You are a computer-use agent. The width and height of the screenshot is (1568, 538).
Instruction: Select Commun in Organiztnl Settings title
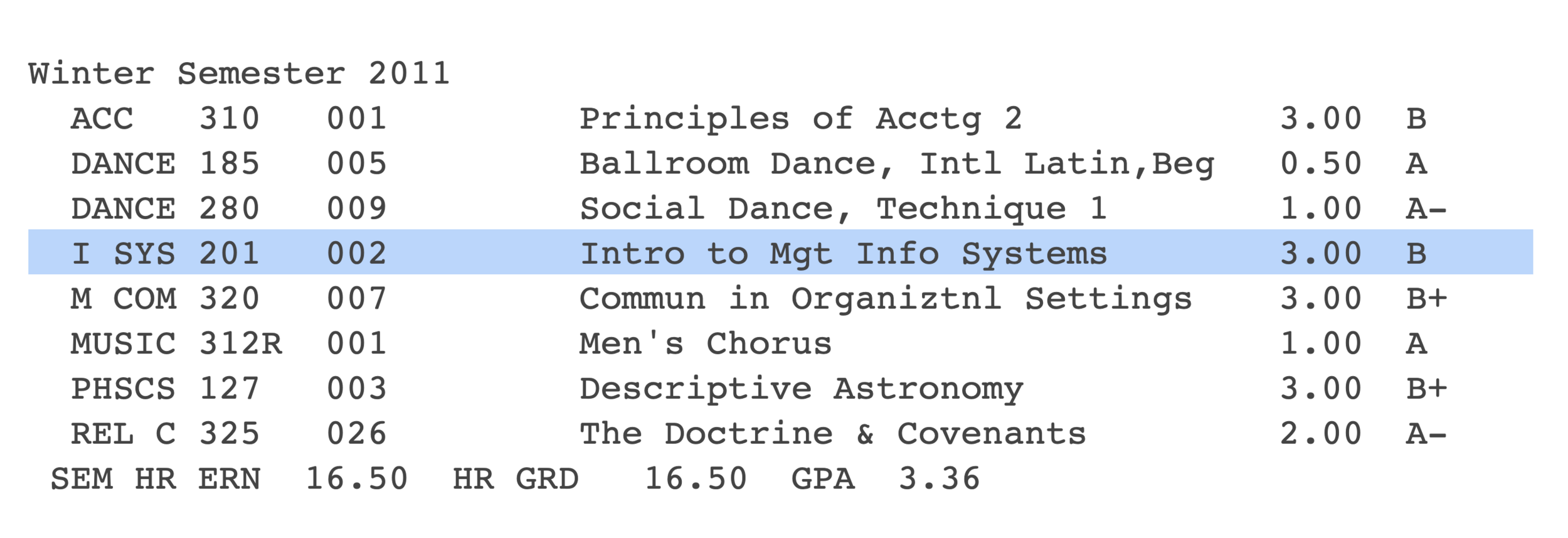(885, 299)
